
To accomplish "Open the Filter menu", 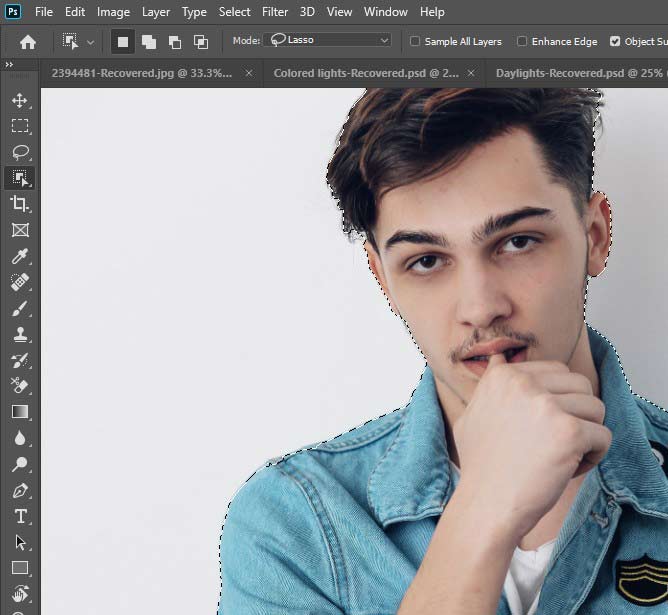I will (275, 12).
